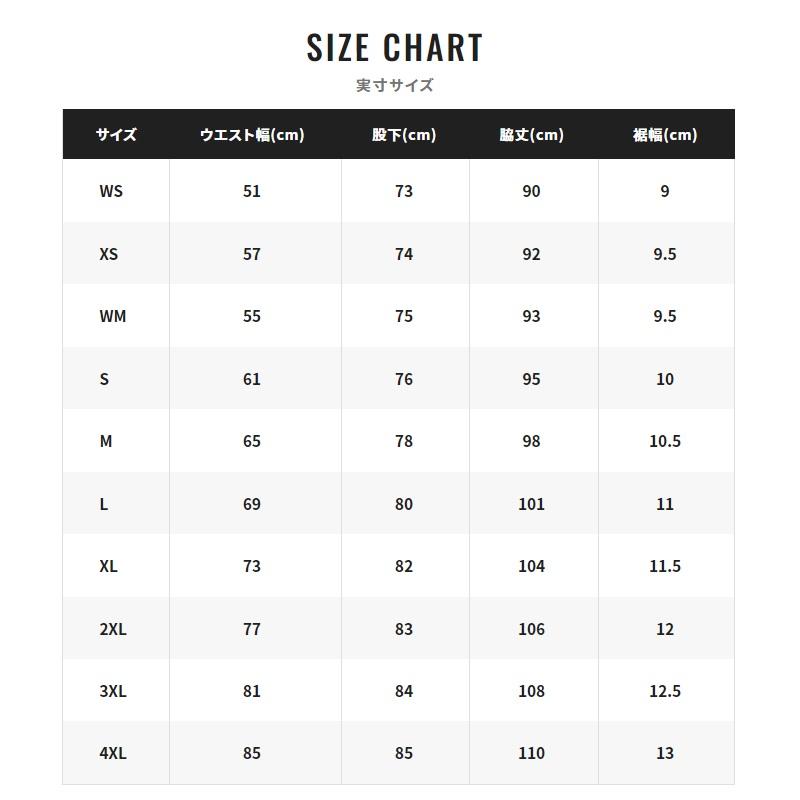Screen dimensions: 800x800
Task: Click the 4XL size row label
Action: (113, 753)
